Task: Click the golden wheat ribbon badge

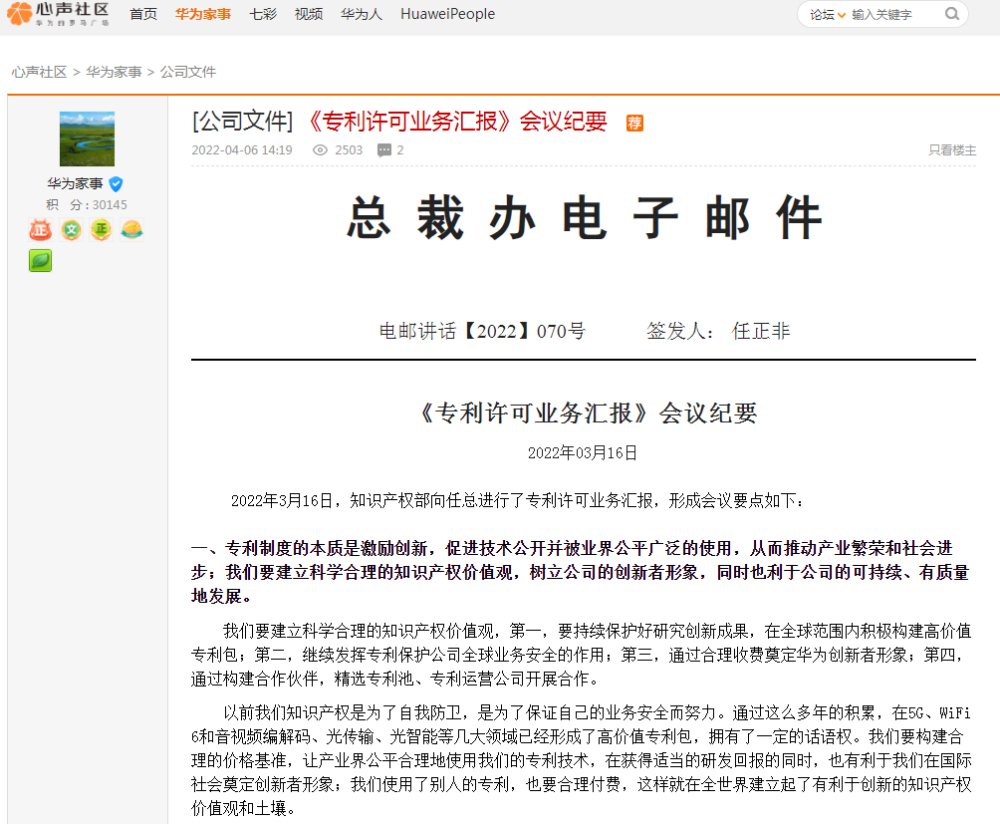Action: pyautogui.click(x=131, y=230)
